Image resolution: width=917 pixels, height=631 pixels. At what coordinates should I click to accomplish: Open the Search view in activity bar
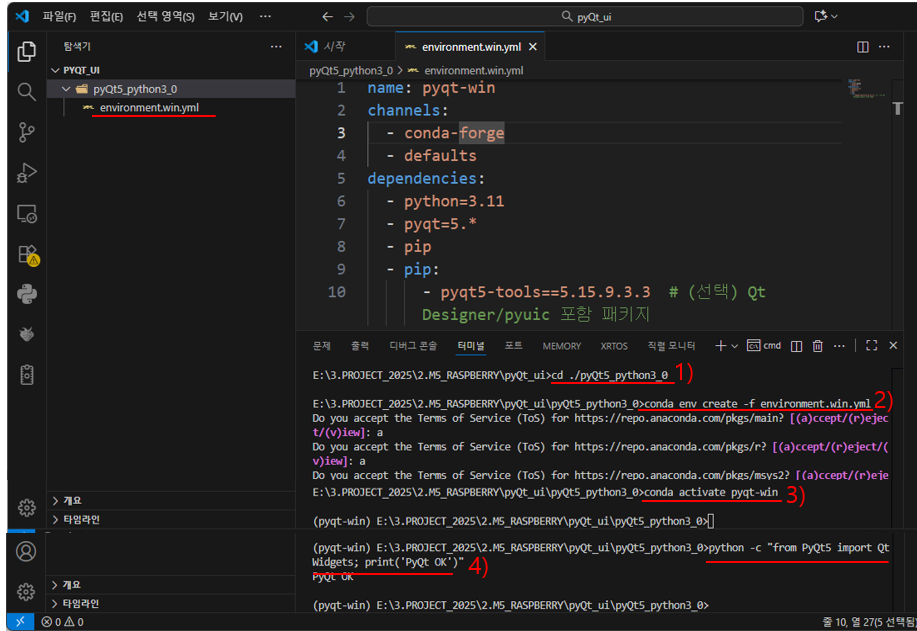(27, 92)
